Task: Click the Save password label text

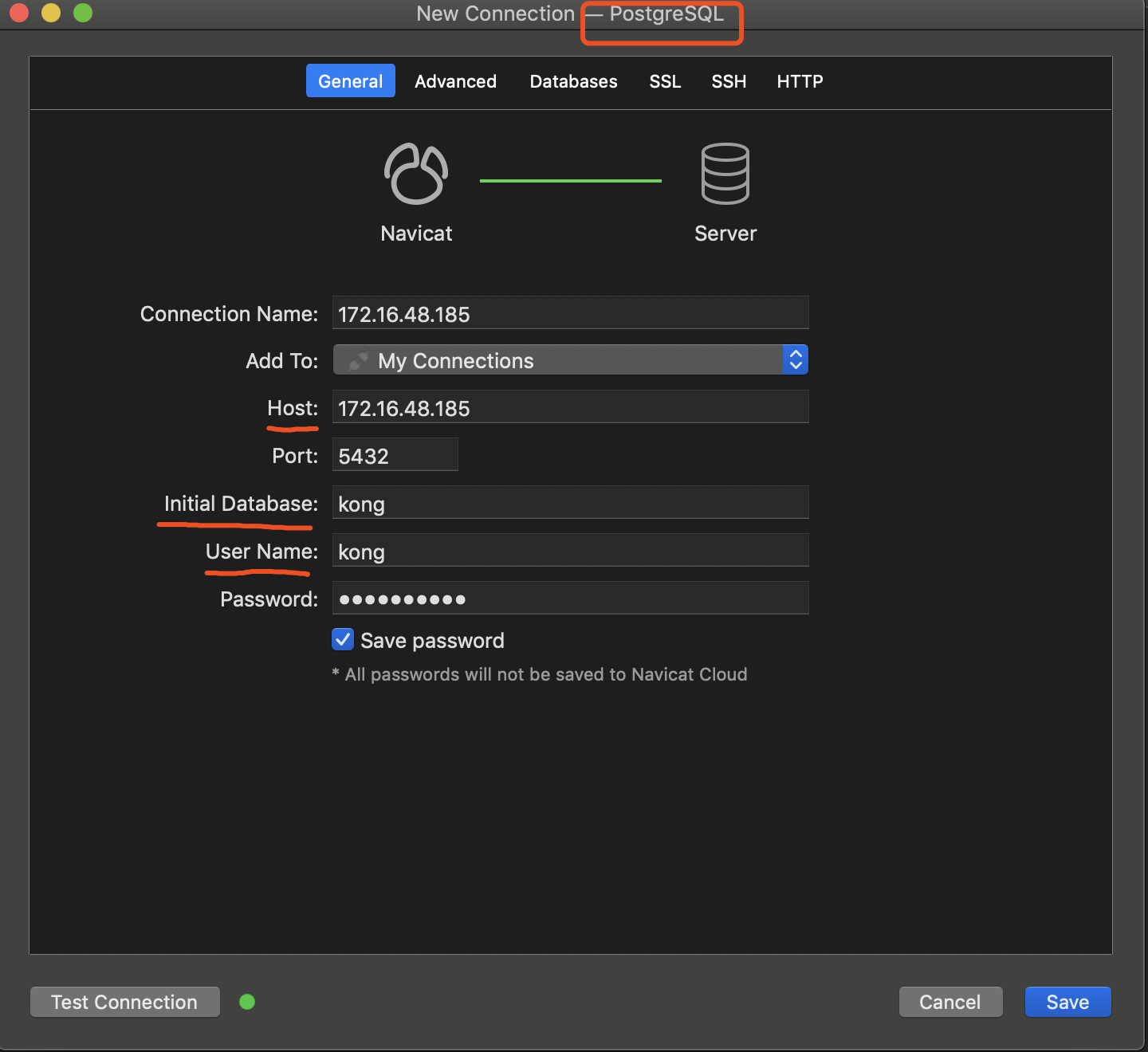Action: click(x=432, y=641)
